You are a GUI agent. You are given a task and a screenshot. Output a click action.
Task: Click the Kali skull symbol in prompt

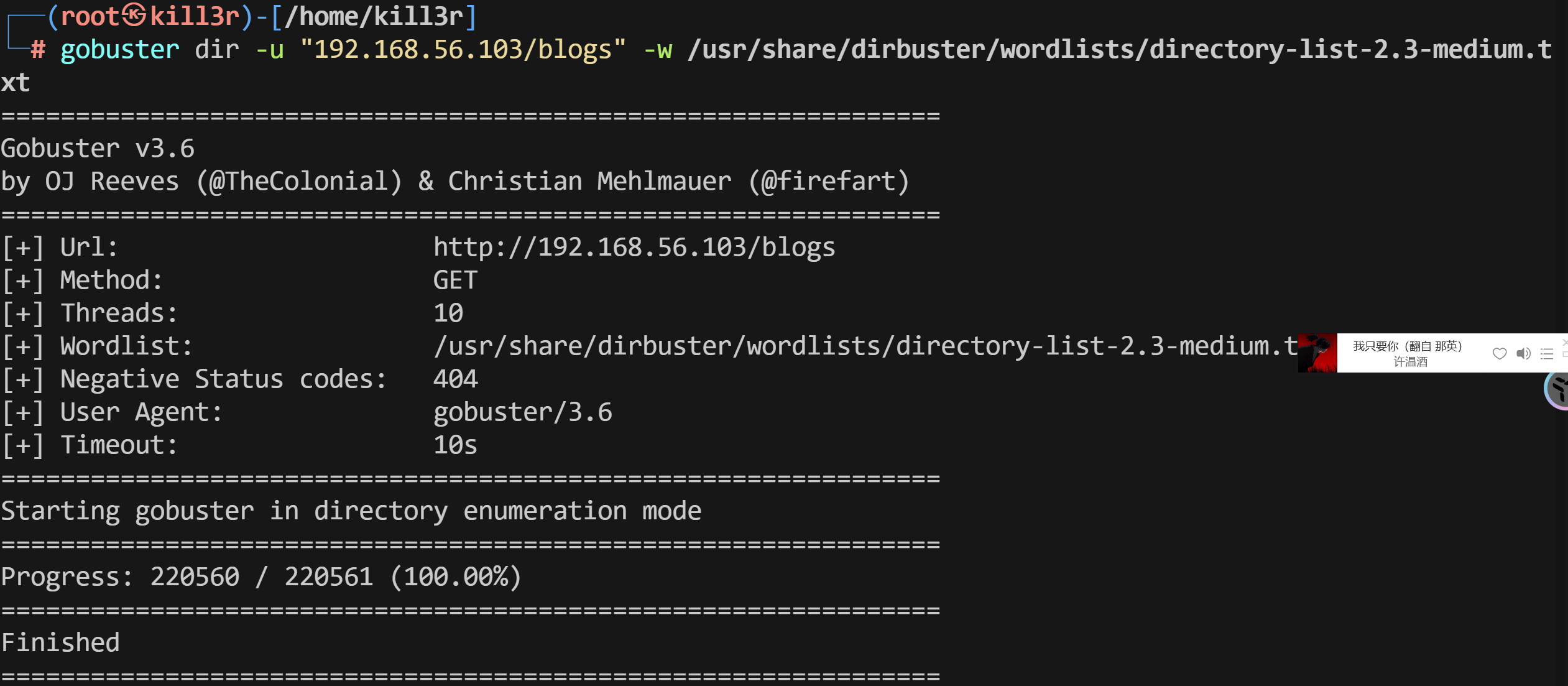tap(134, 15)
